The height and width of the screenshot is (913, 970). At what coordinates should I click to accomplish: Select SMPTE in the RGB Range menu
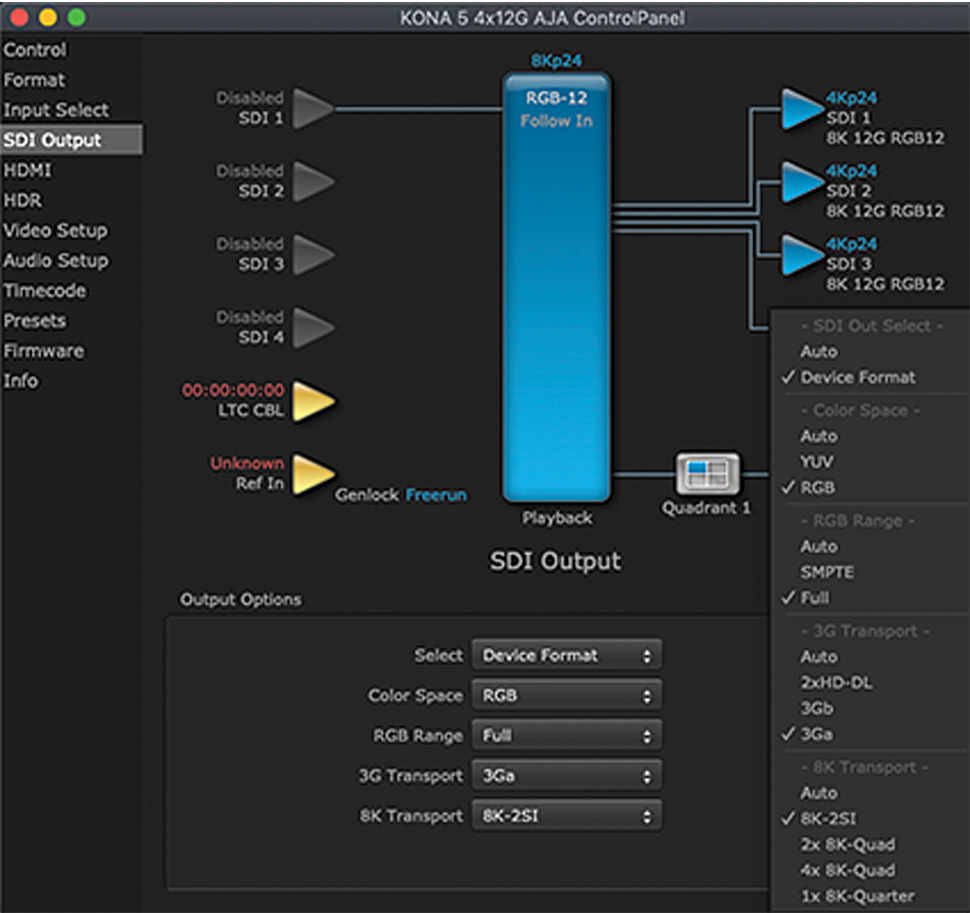[x=827, y=572]
